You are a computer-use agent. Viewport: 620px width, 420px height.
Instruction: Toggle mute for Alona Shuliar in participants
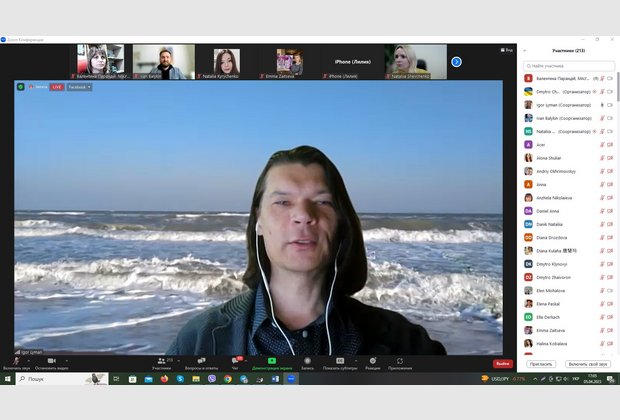click(x=602, y=157)
